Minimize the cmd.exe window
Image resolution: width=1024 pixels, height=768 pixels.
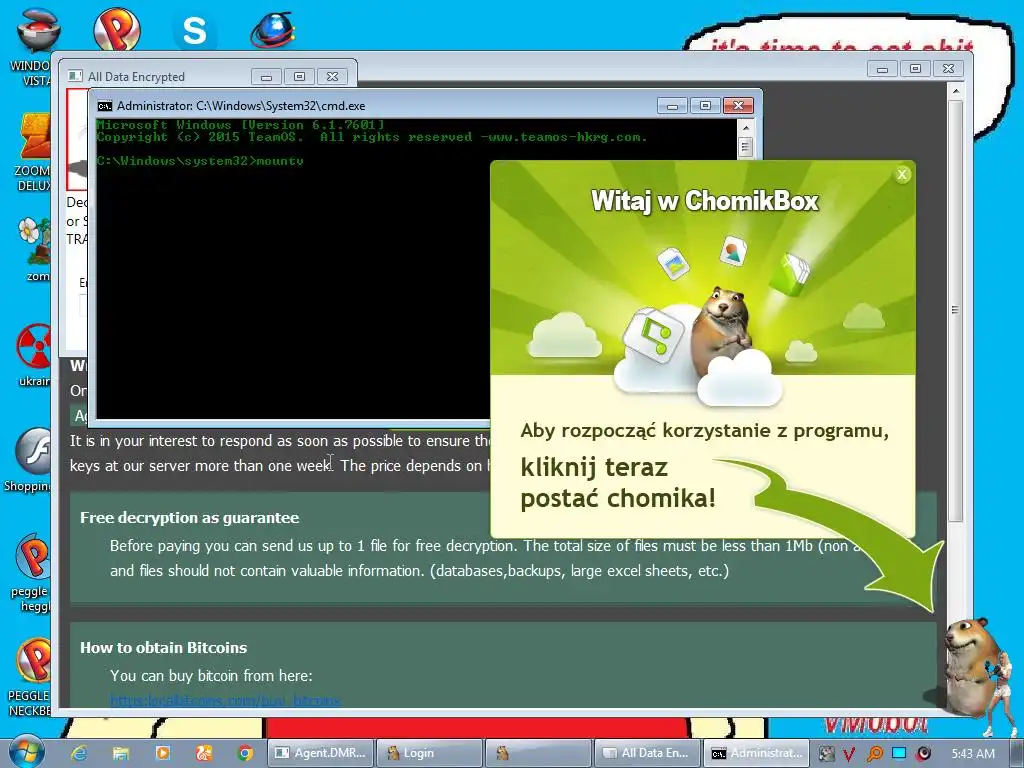click(x=672, y=106)
